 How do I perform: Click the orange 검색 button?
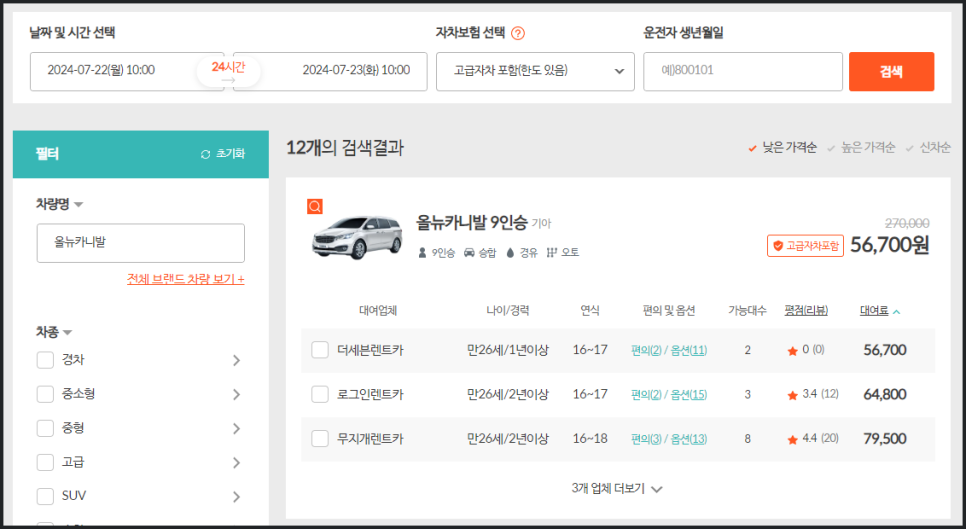coord(891,71)
